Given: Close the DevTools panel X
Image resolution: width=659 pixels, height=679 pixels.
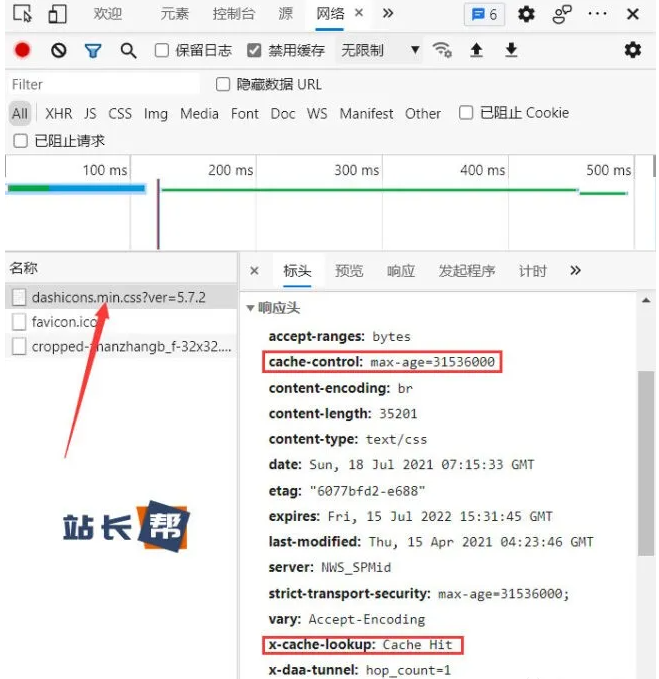Looking at the screenshot, I should pyautogui.click(x=633, y=14).
